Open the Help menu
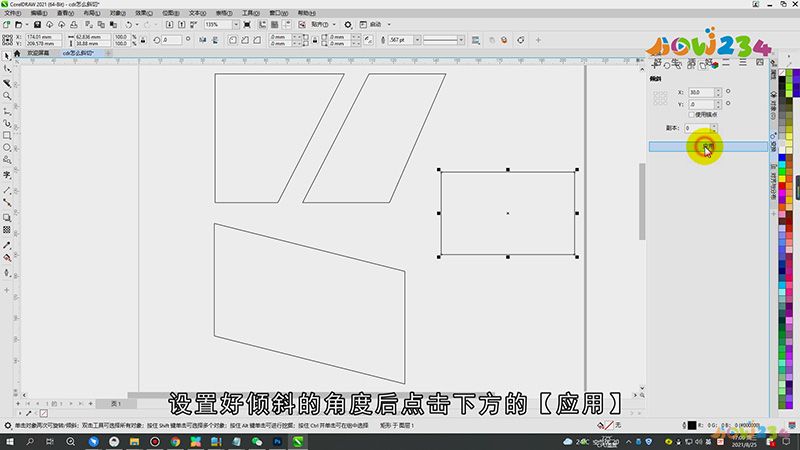This screenshot has height=450, width=800. point(307,13)
